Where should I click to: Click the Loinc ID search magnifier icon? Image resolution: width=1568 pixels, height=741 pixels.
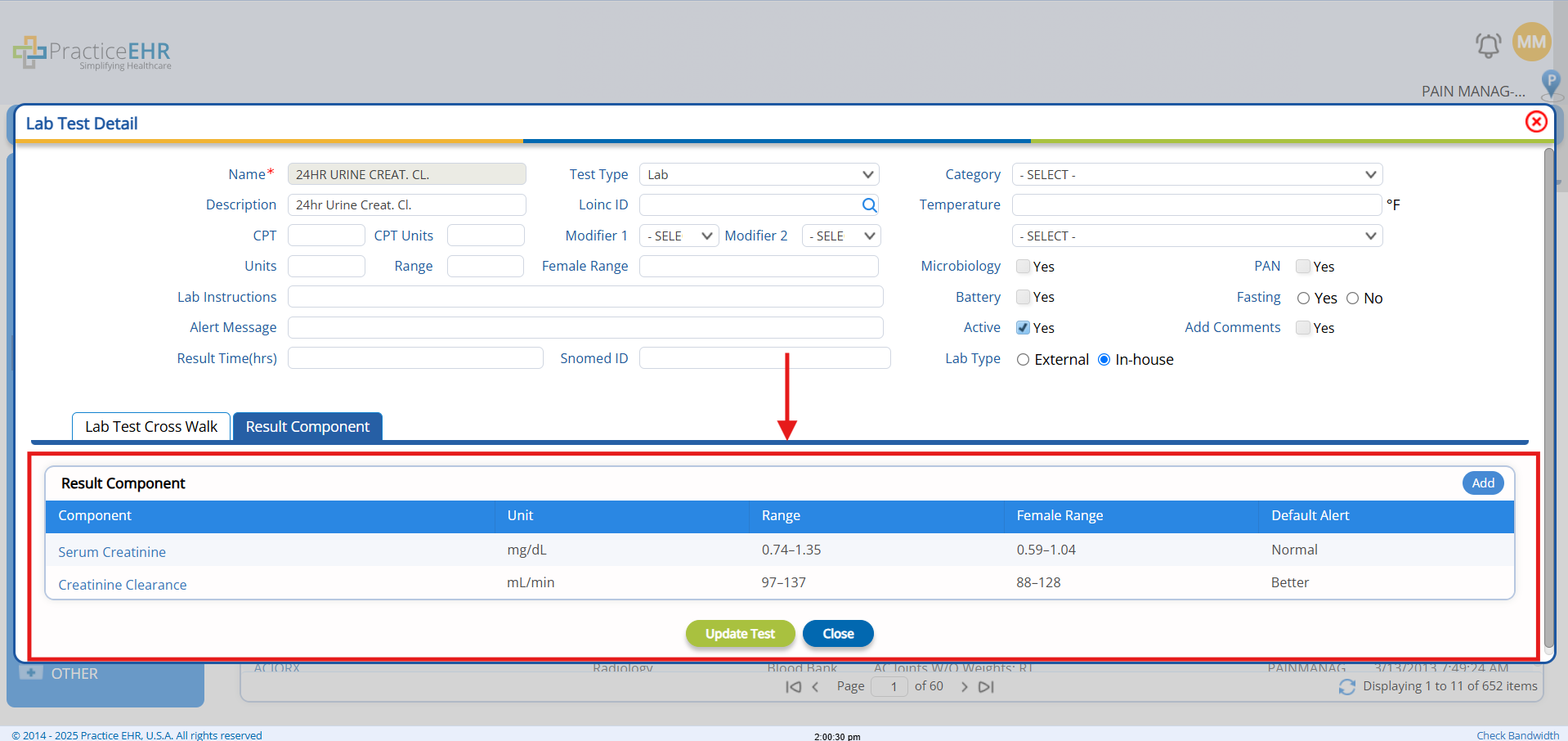pyautogui.click(x=869, y=205)
